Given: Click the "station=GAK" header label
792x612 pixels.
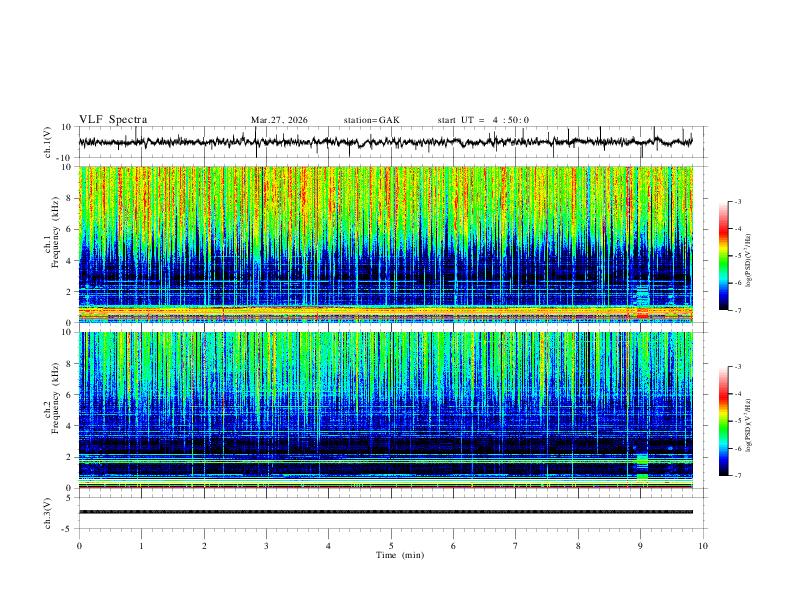Looking at the screenshot, I should pyautogui.click(x=371, y=120).
